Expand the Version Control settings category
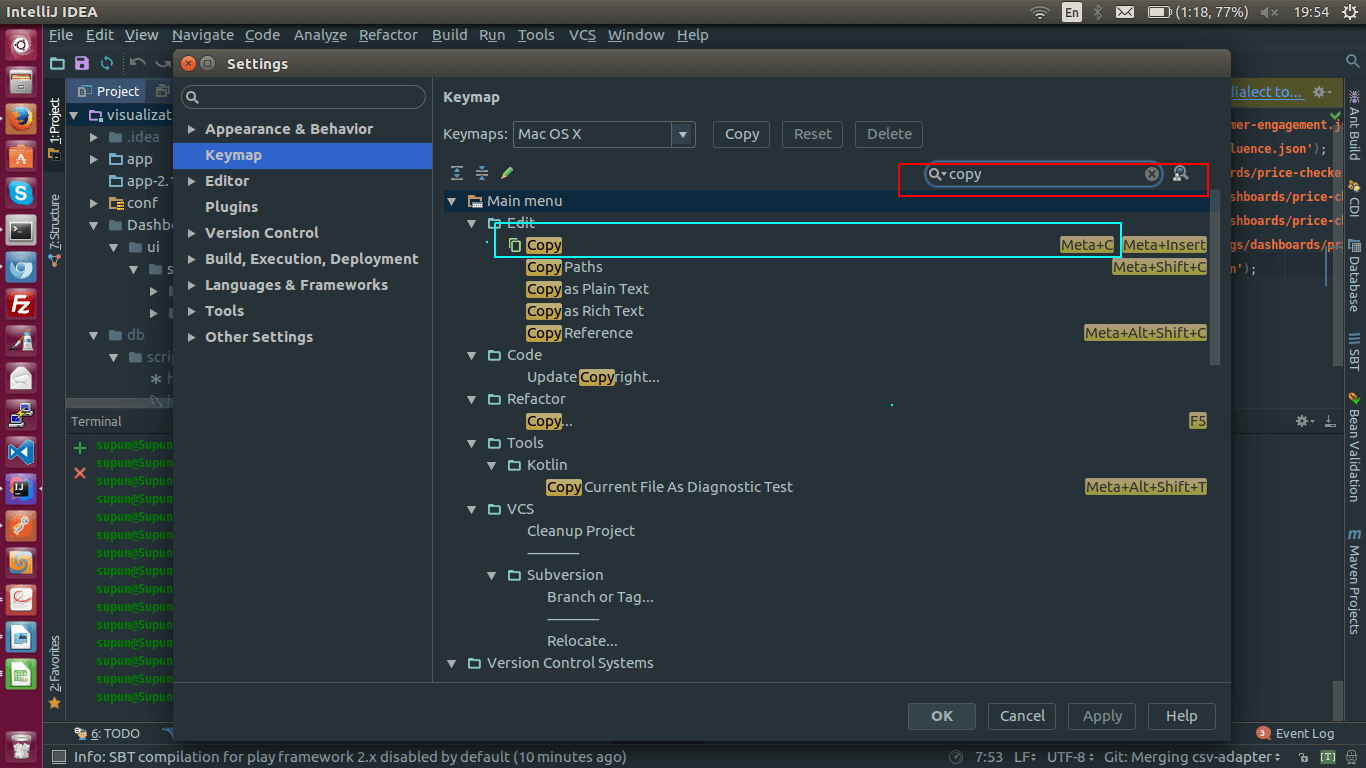Viewport: 1366px width, 768px height. 192,233
